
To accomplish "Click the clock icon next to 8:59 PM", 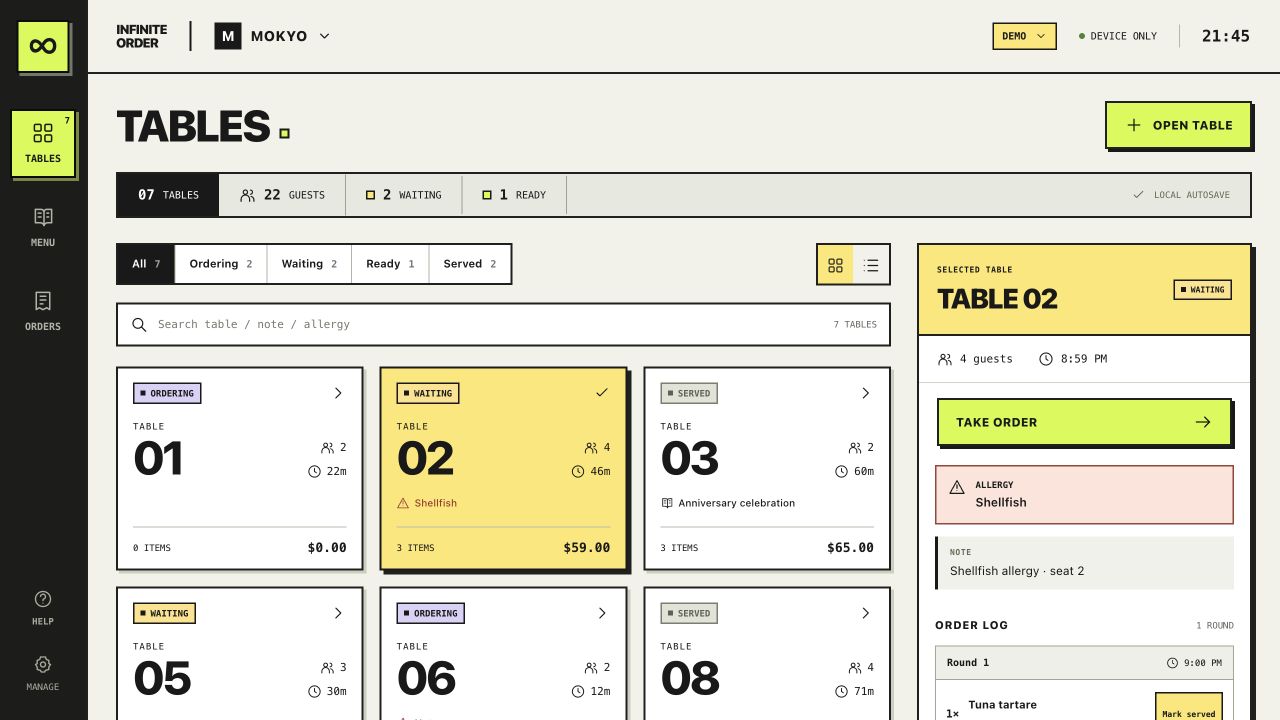I will (x=1046, y=359).
